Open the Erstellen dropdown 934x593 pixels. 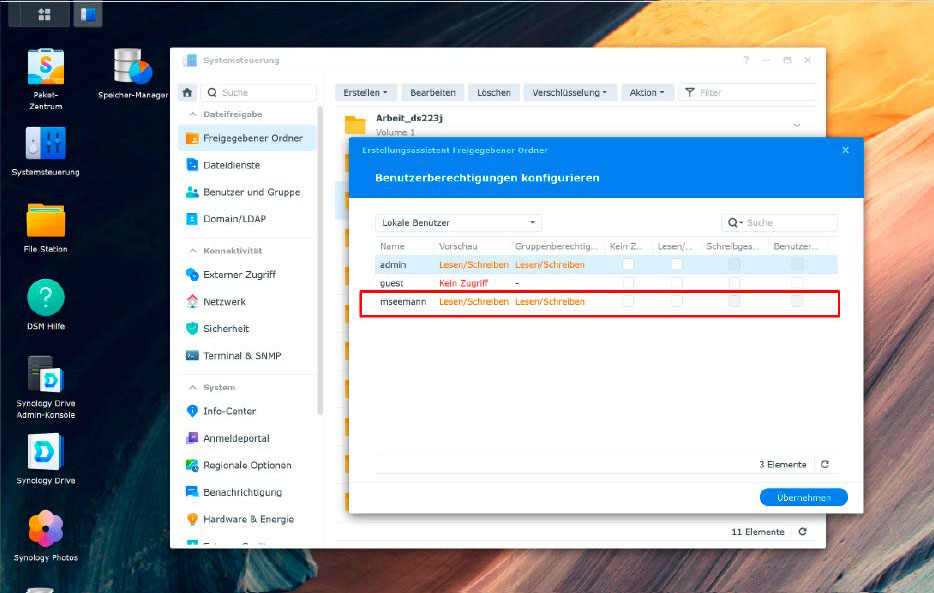pos(366,91)
